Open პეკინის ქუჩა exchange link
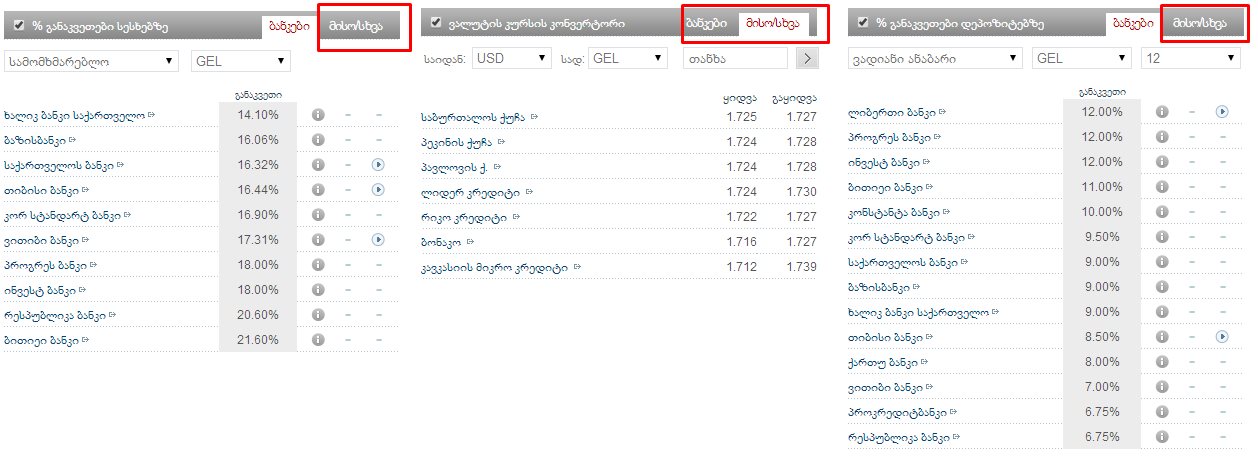This screenshot has height=457, width=1258. point(459,143)
